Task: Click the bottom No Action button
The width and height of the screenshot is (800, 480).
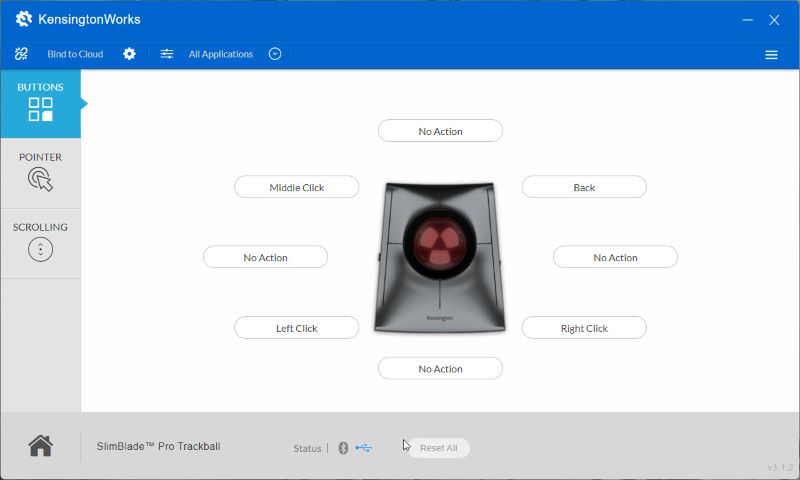Action: [440, 368]
